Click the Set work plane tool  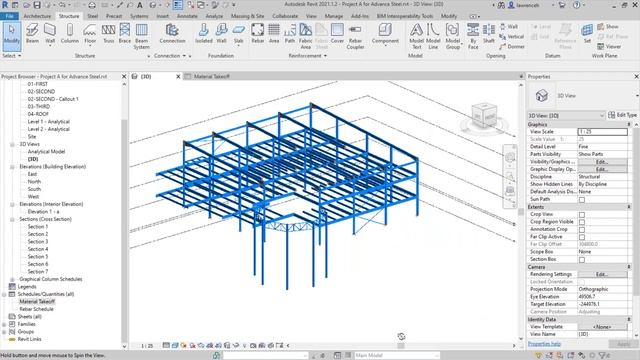pos(587,33)
